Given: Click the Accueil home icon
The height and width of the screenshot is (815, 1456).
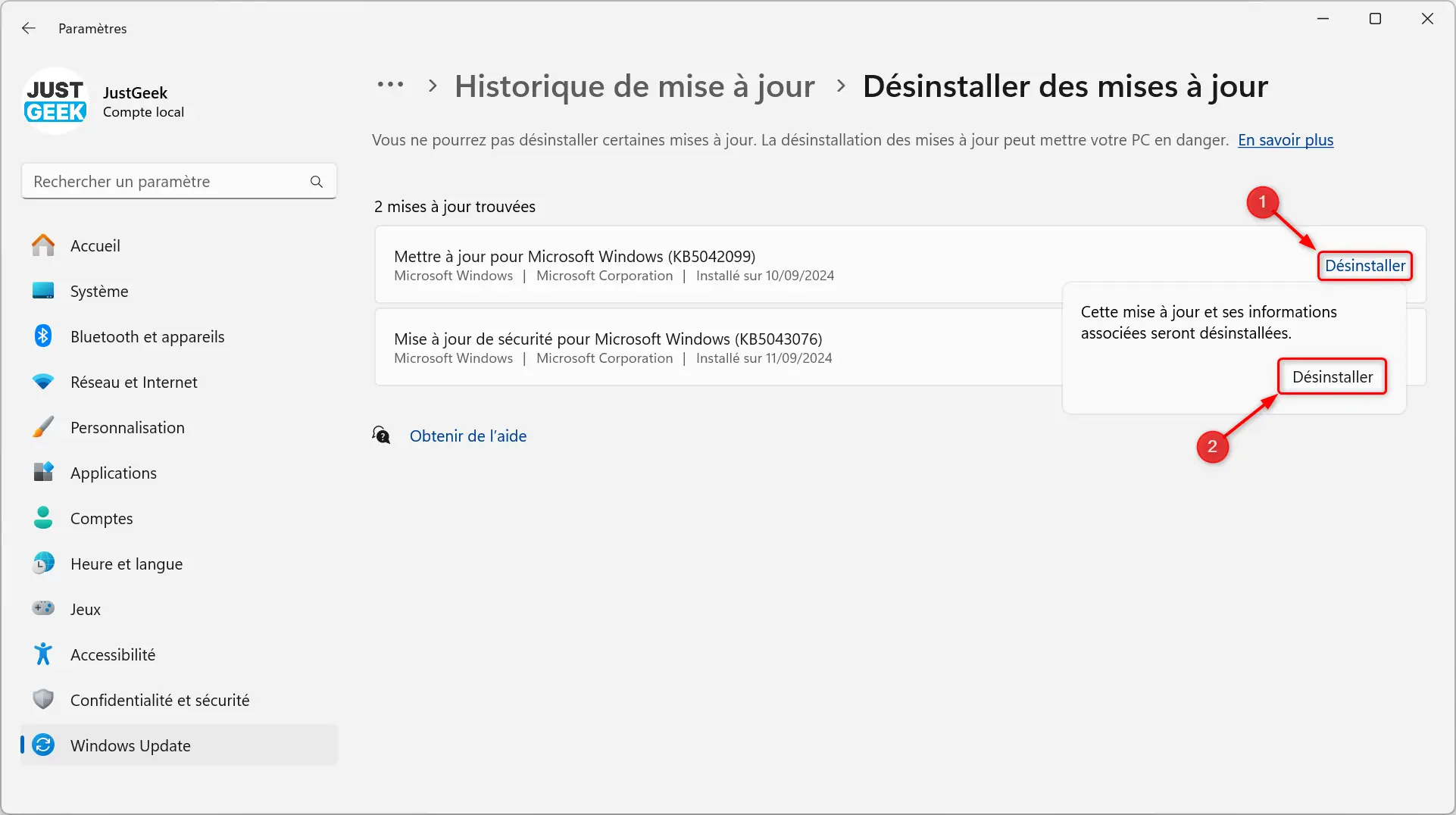Looking at the screenshot, I should [x=43, y=245].
